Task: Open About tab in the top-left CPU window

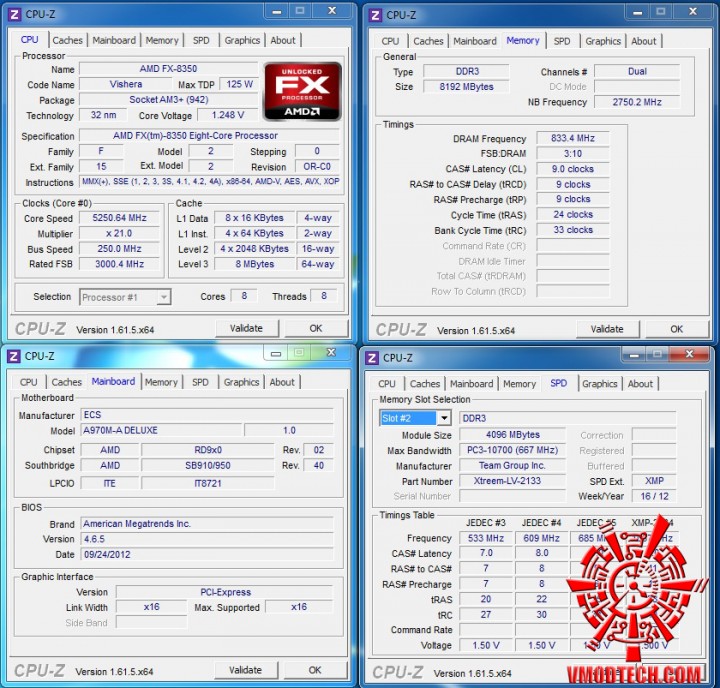Action: [x=283, y=40]
